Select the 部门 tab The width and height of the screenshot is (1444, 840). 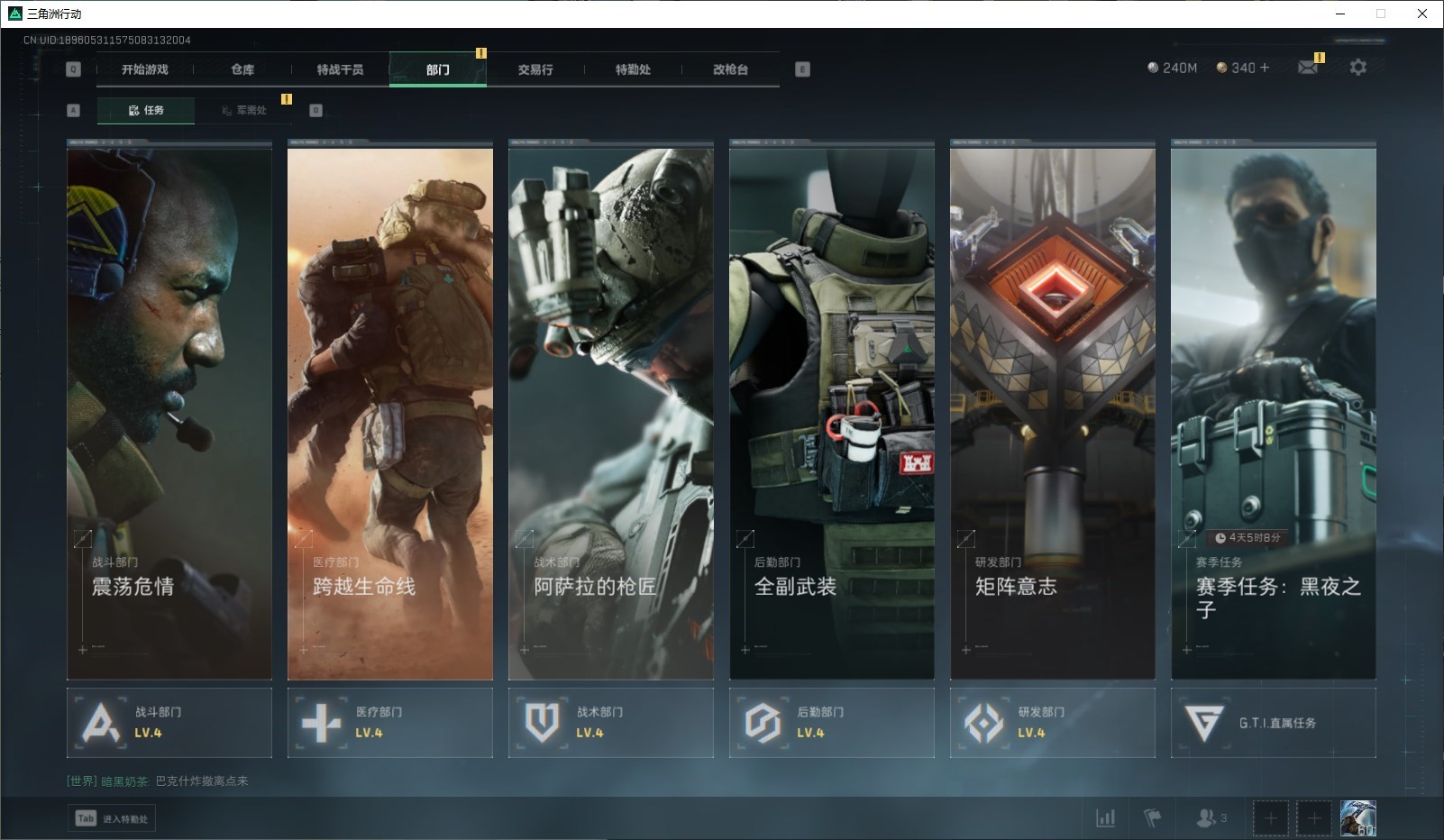[x=438, y=69]
